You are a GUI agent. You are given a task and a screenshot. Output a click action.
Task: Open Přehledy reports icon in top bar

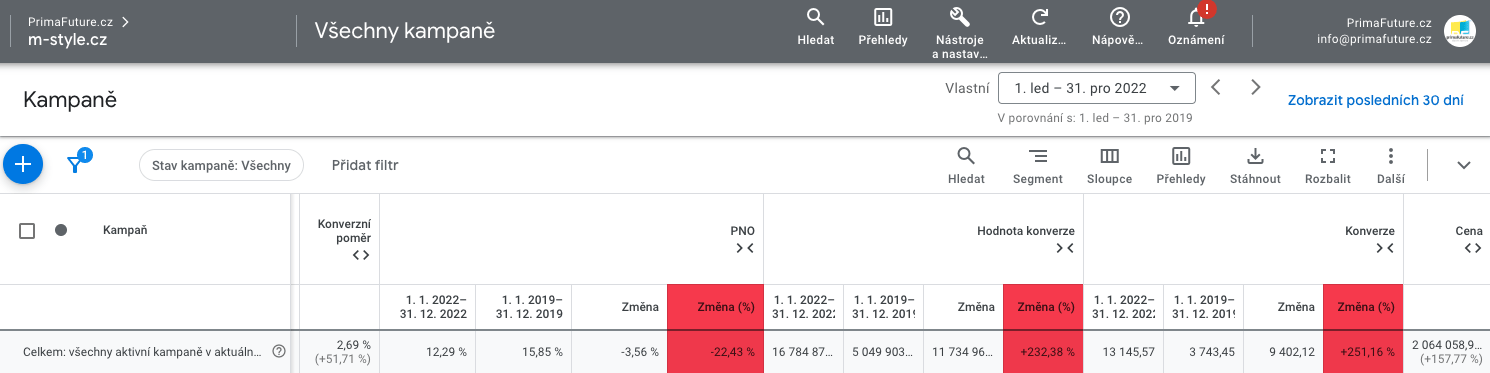(x=883, y=17)
